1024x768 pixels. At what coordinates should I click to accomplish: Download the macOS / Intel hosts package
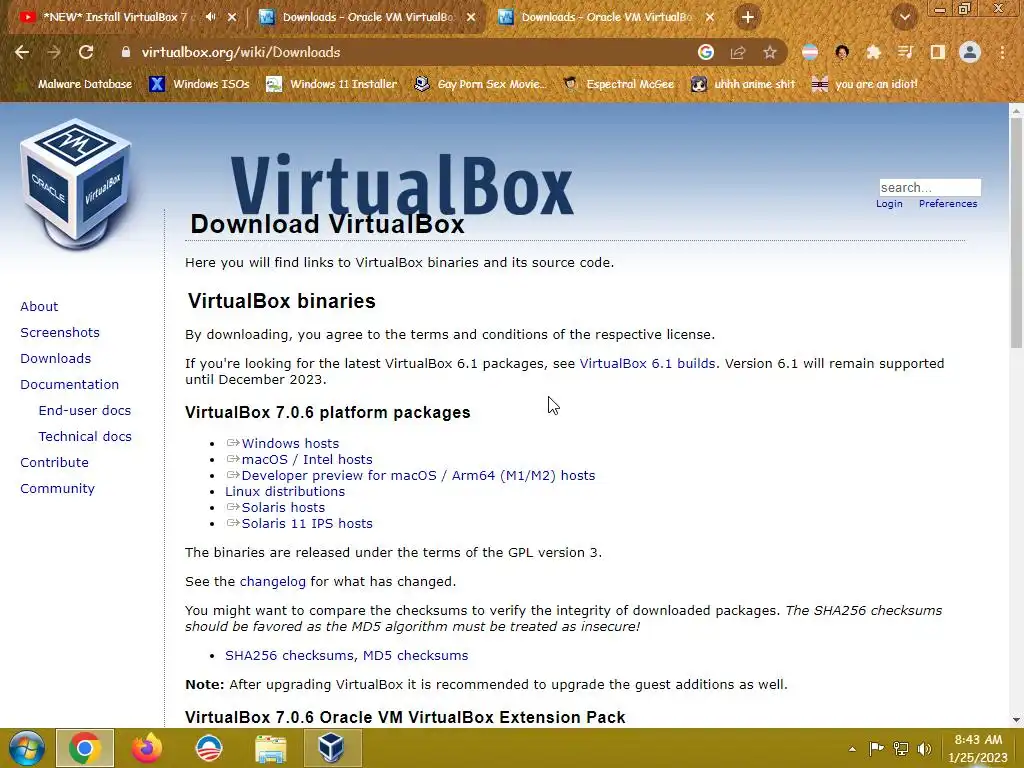307,459
